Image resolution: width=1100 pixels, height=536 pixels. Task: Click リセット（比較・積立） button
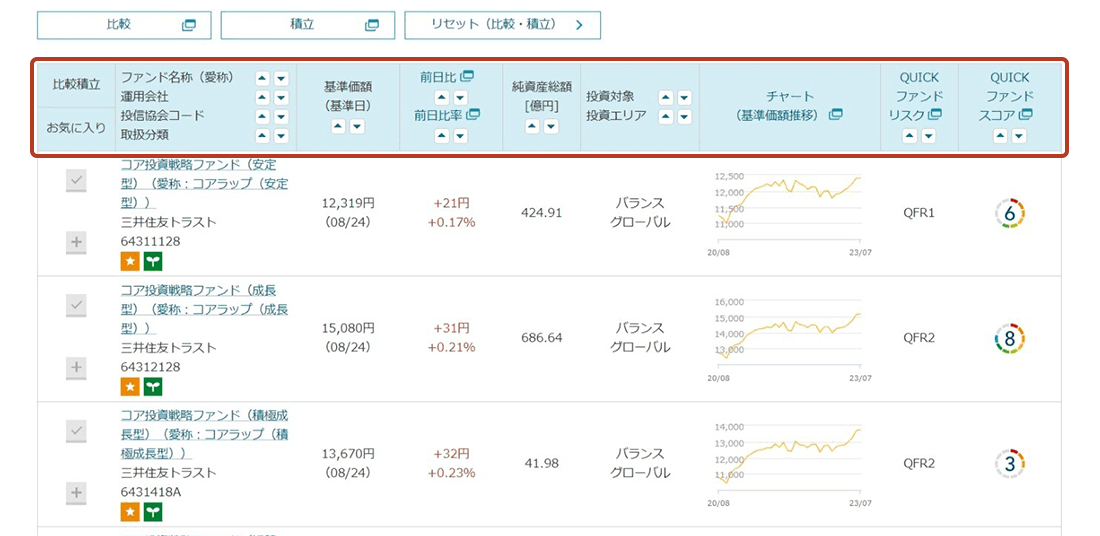502,25
